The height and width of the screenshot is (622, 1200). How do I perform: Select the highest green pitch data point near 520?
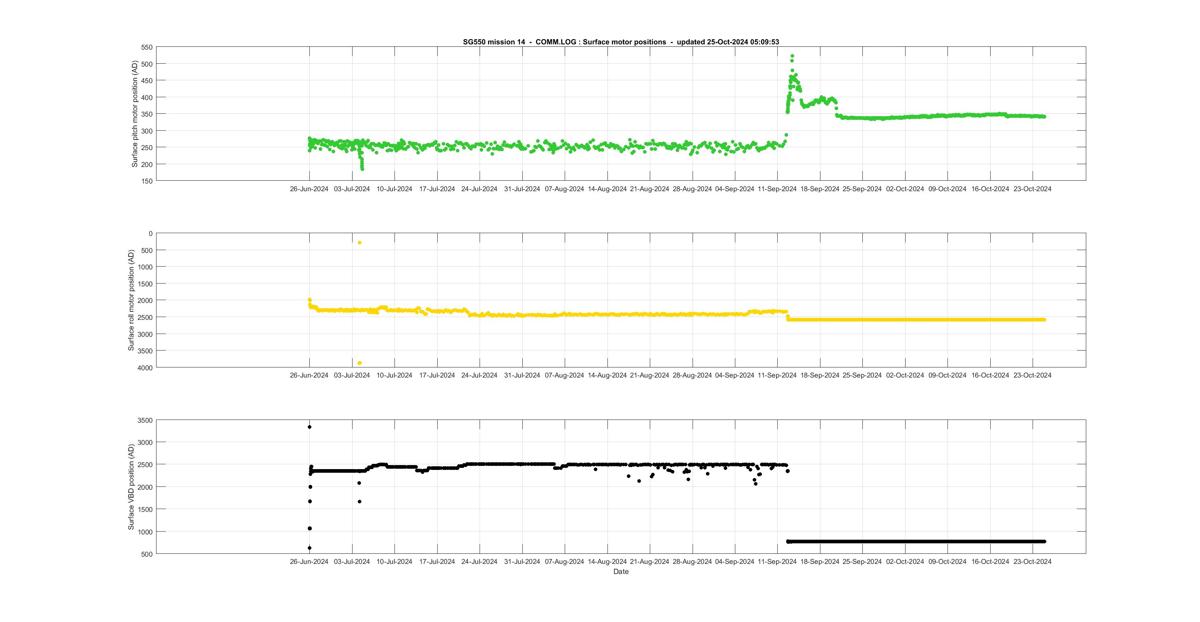[x=792, y=56]
